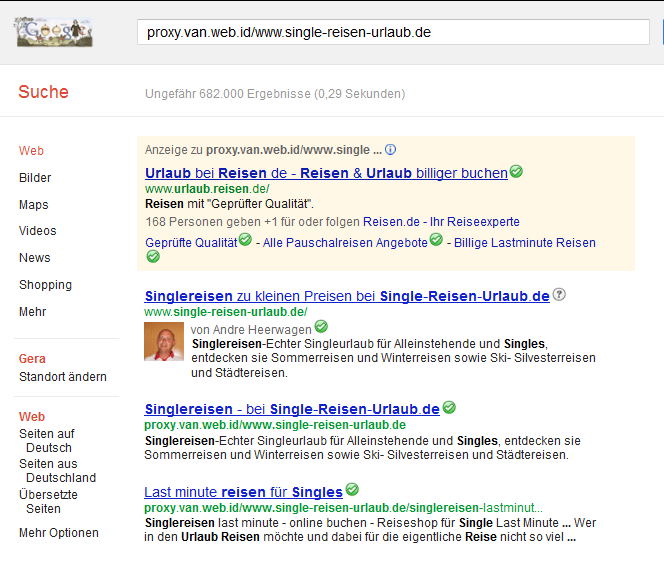664x565 pixels.
Task: Click the 'Suche' heading
Action: 43,92
